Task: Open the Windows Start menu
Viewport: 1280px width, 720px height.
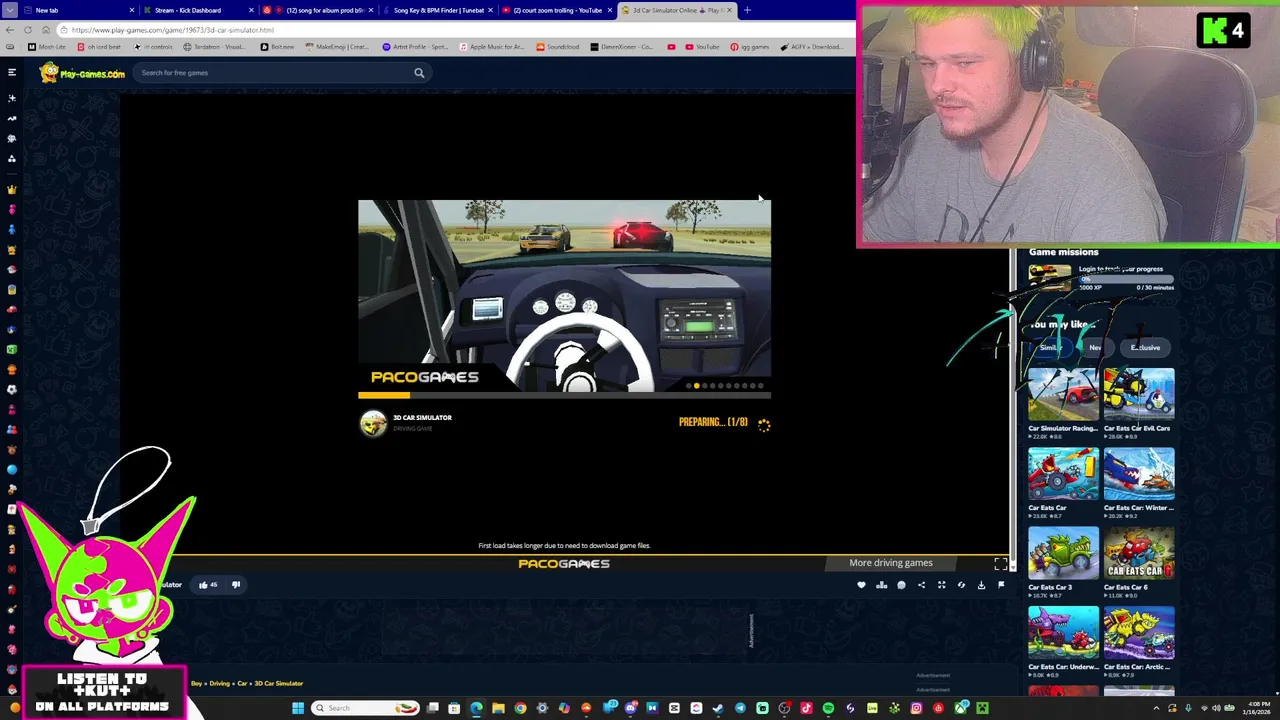Action: click(297, 708)
